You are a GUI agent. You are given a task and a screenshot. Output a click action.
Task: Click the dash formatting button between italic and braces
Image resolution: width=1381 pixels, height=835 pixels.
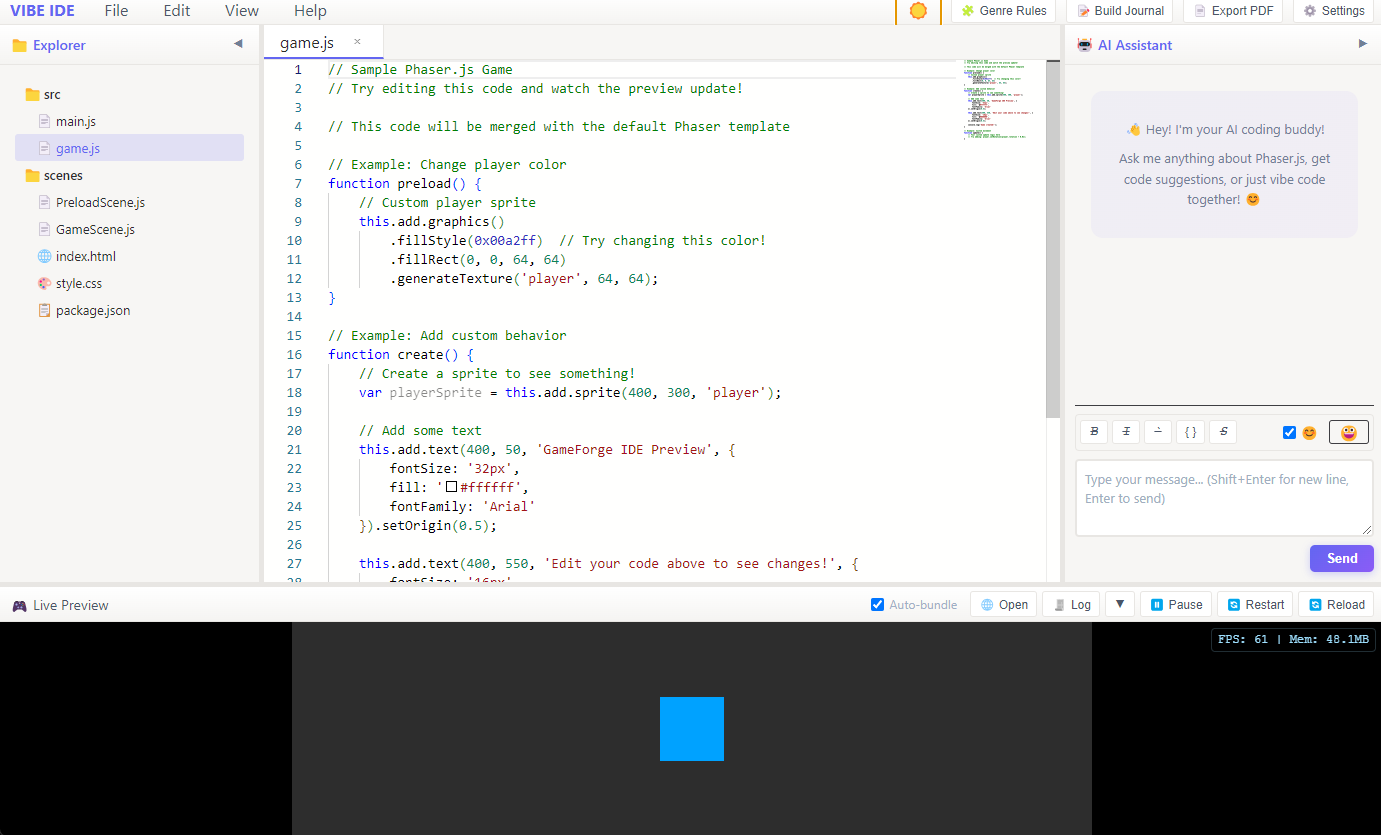coord(1158,432)
